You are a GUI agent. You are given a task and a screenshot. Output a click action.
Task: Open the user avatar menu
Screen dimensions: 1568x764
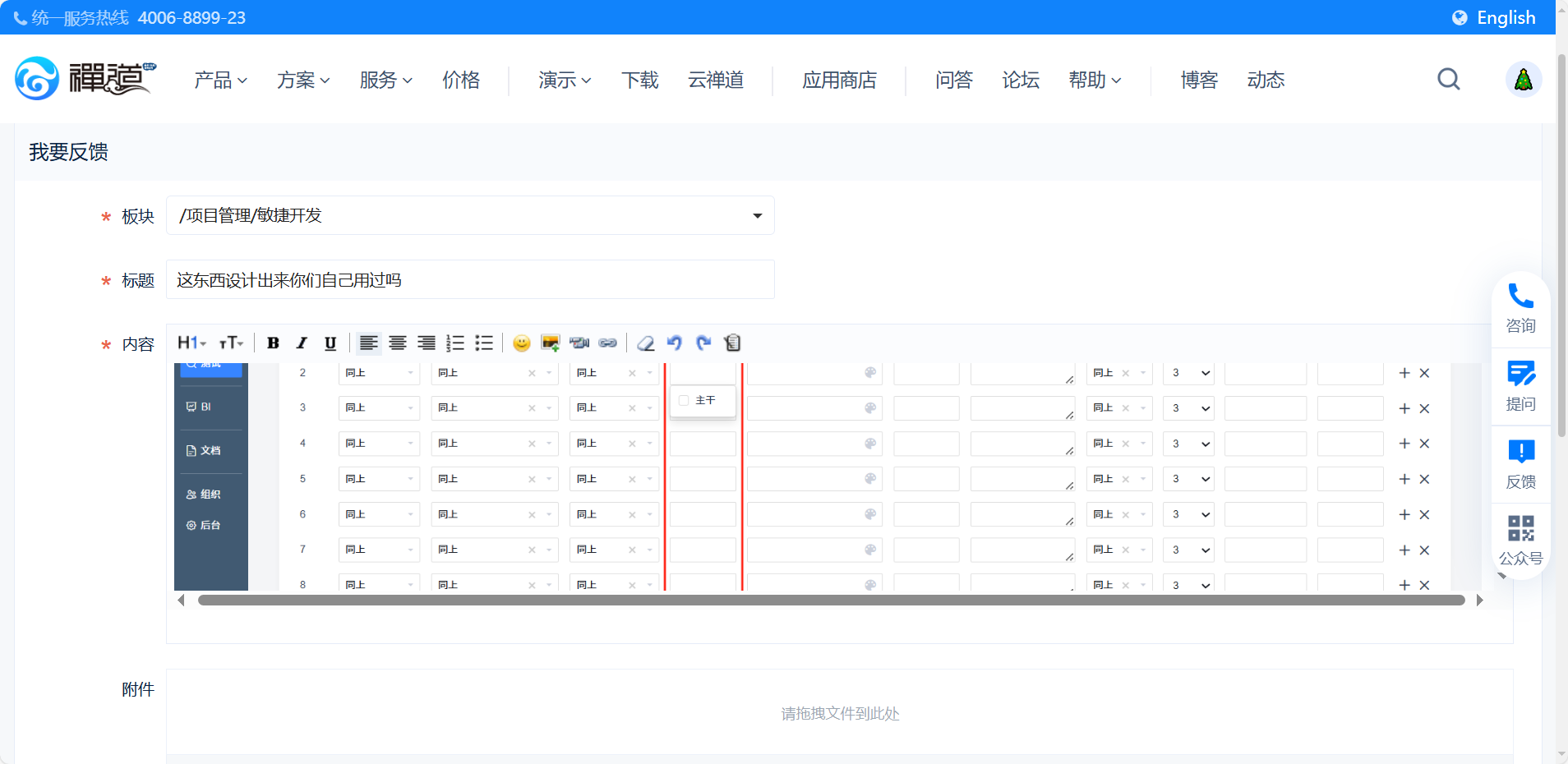pos(1524,80)
